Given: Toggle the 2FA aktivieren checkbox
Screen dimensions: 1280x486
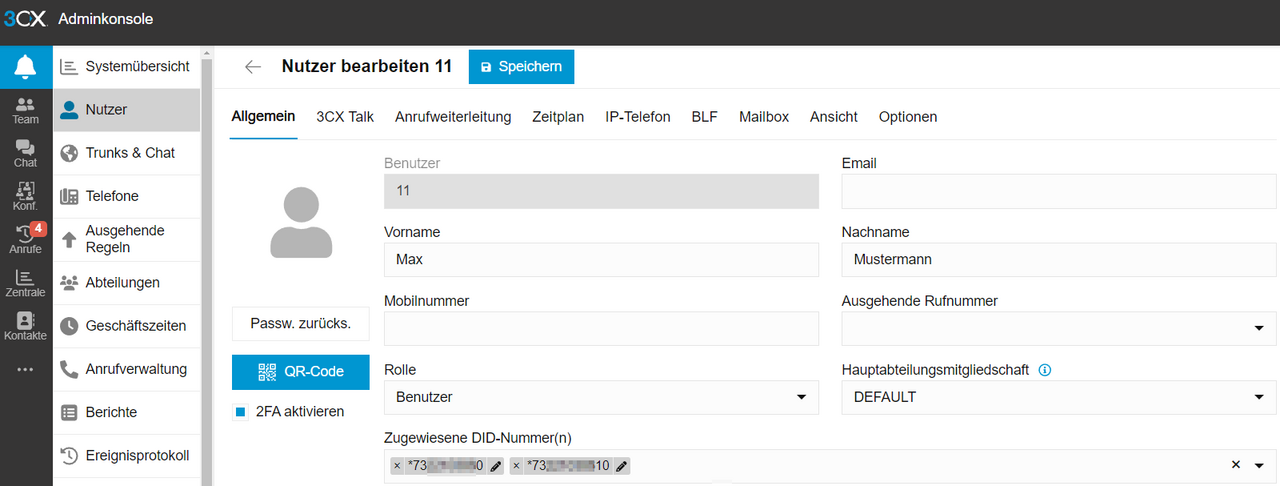Looking at the screenshot, I should [240, 412].
